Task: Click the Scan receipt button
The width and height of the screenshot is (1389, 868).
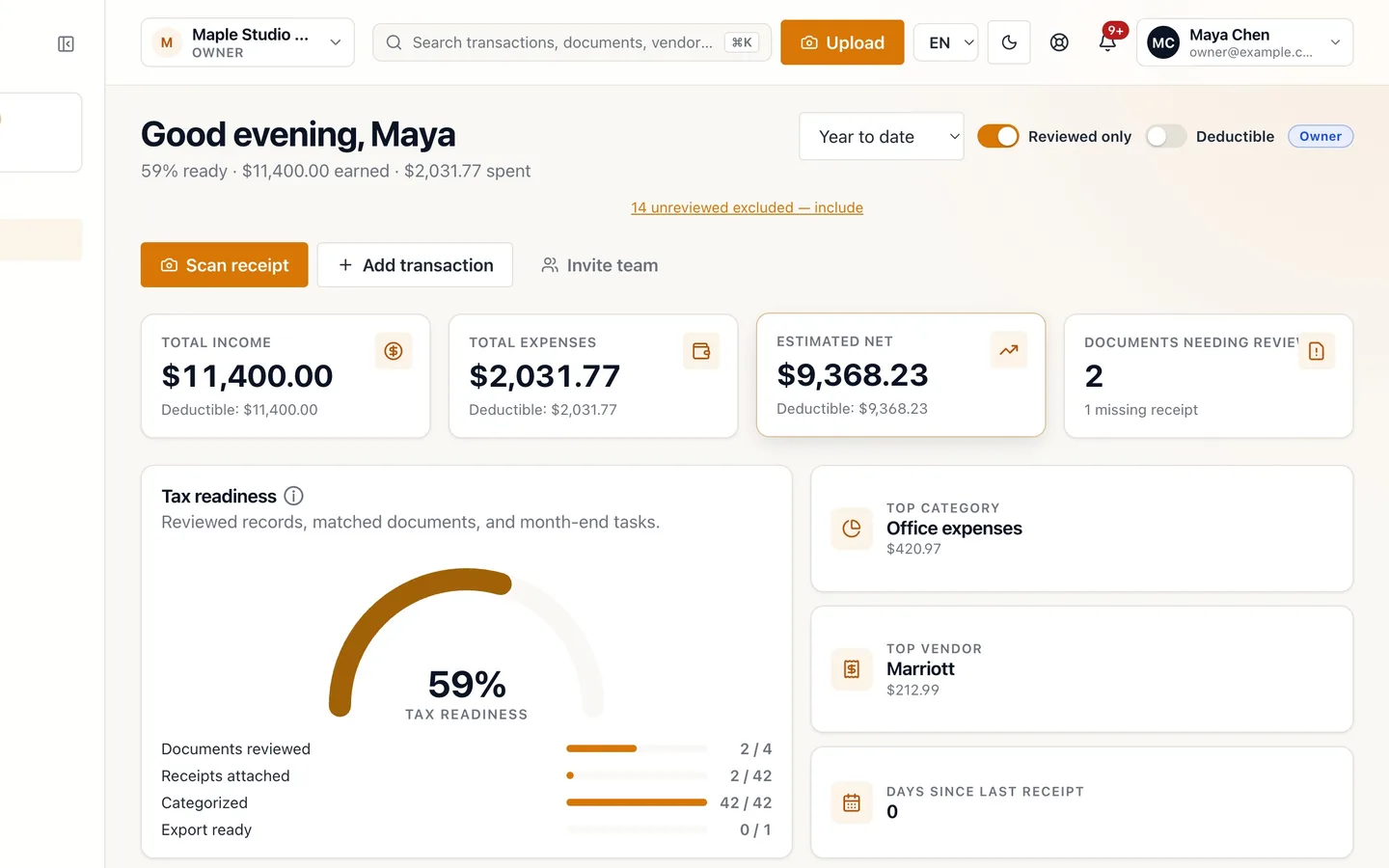Action: coord(225,265)
